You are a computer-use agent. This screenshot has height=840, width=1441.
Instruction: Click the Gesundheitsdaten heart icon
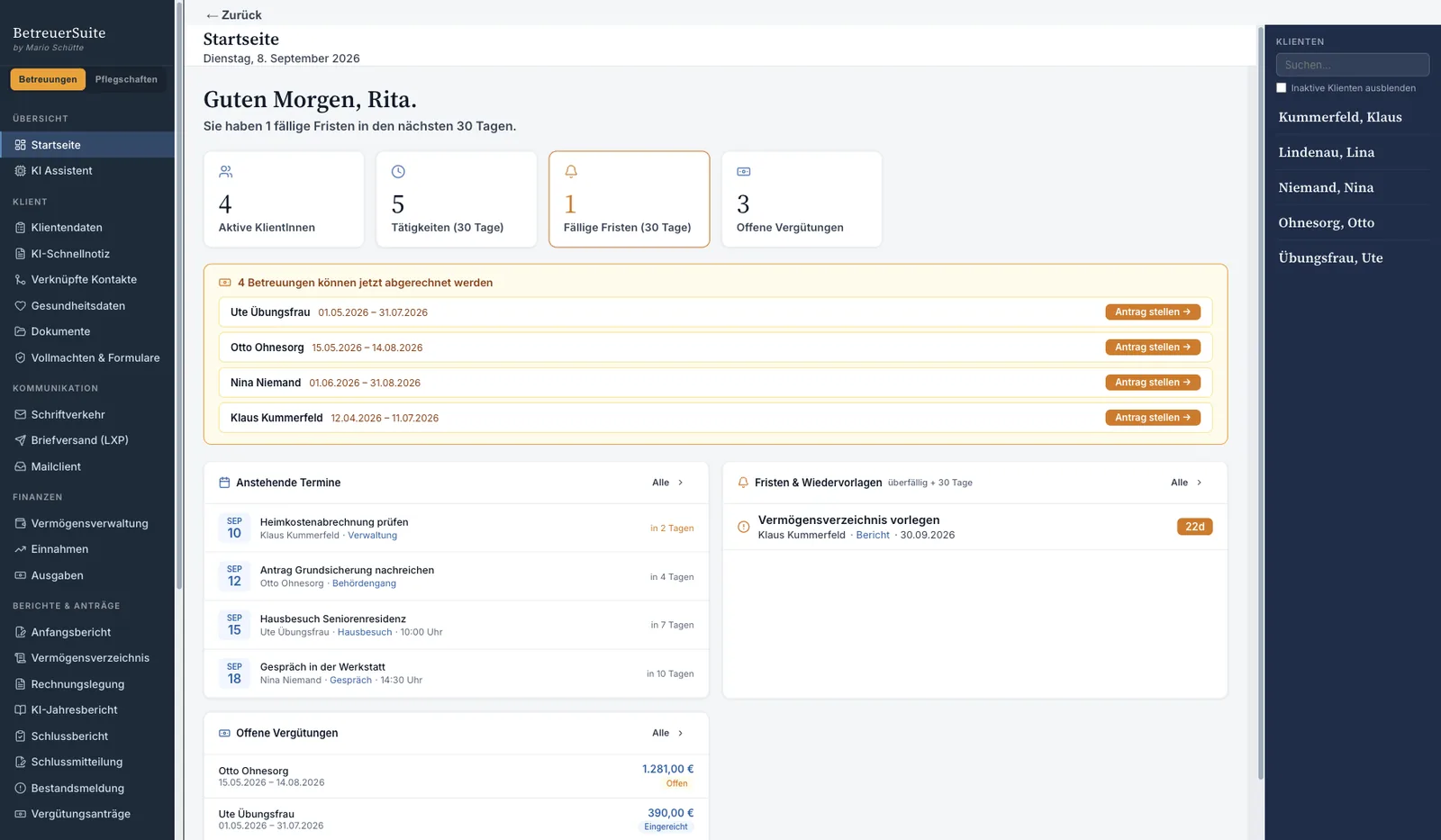coord(20,306)
